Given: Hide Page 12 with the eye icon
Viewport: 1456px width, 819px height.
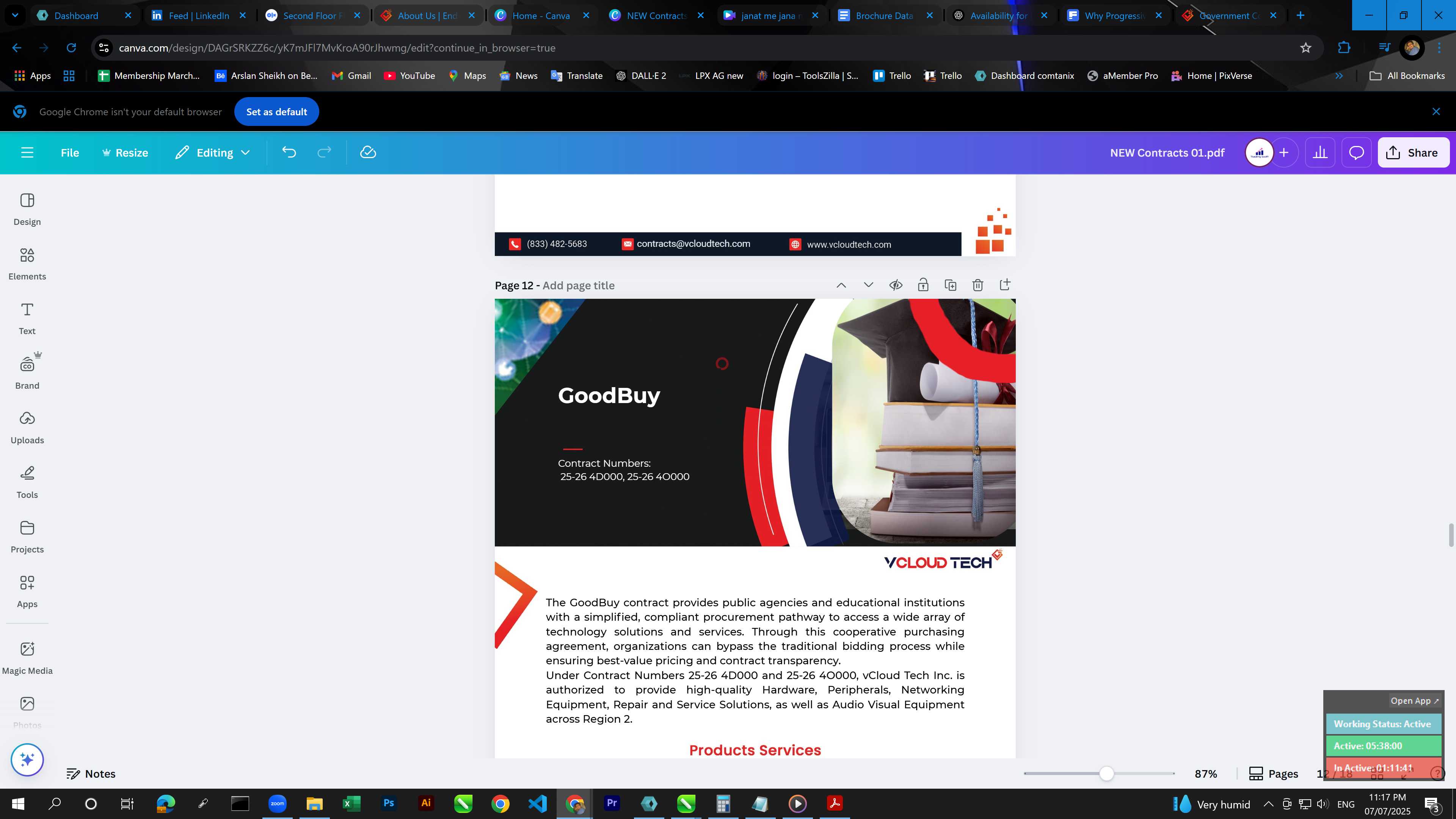Looking at the screenshot, I should click(x=895, y=285).
